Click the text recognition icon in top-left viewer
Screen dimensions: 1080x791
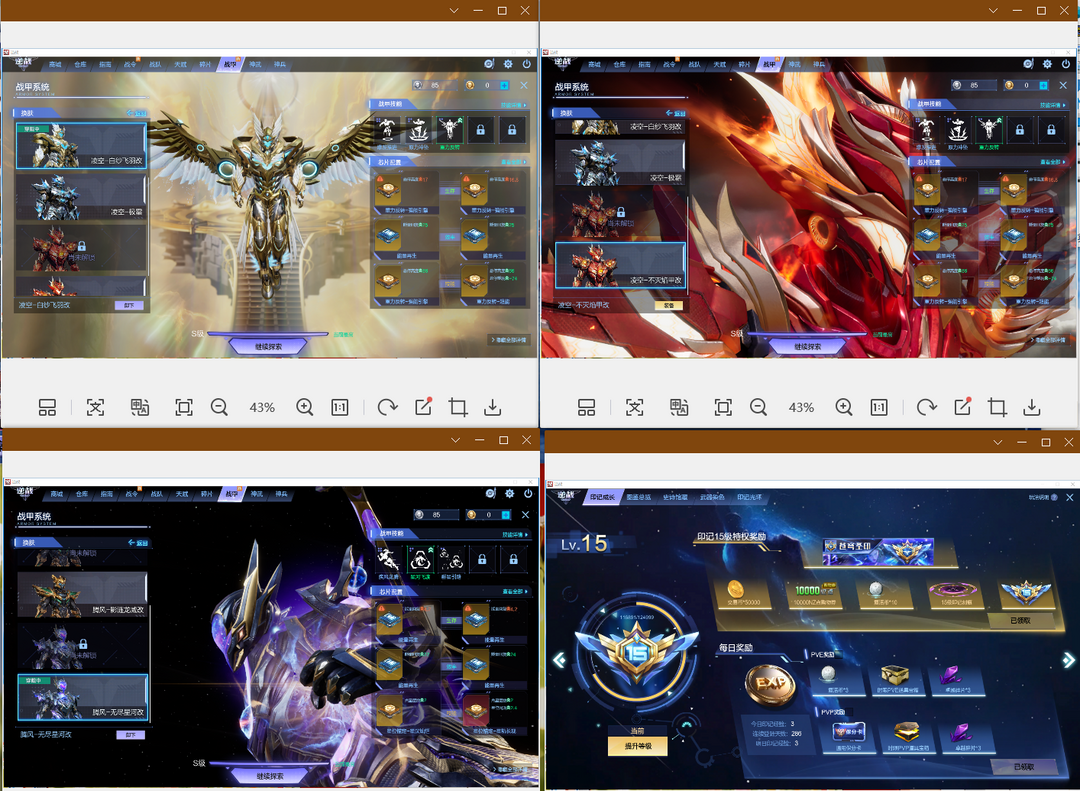coord(95,407)
